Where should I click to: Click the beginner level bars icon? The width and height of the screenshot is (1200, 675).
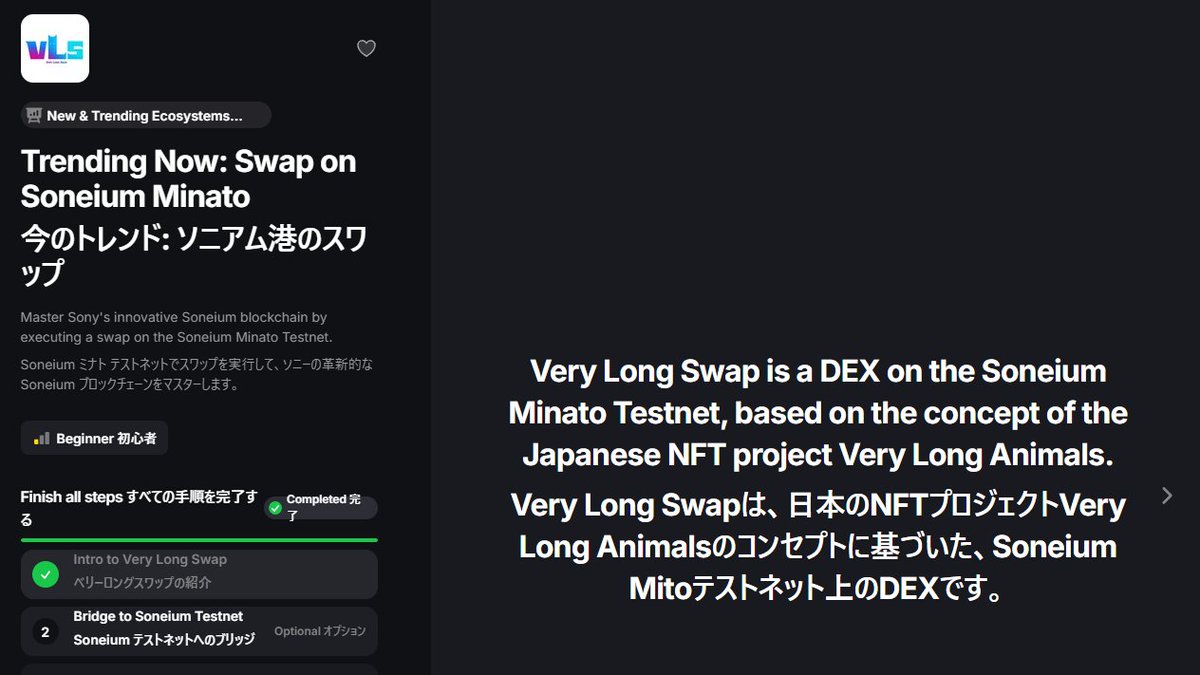(41, 438)
